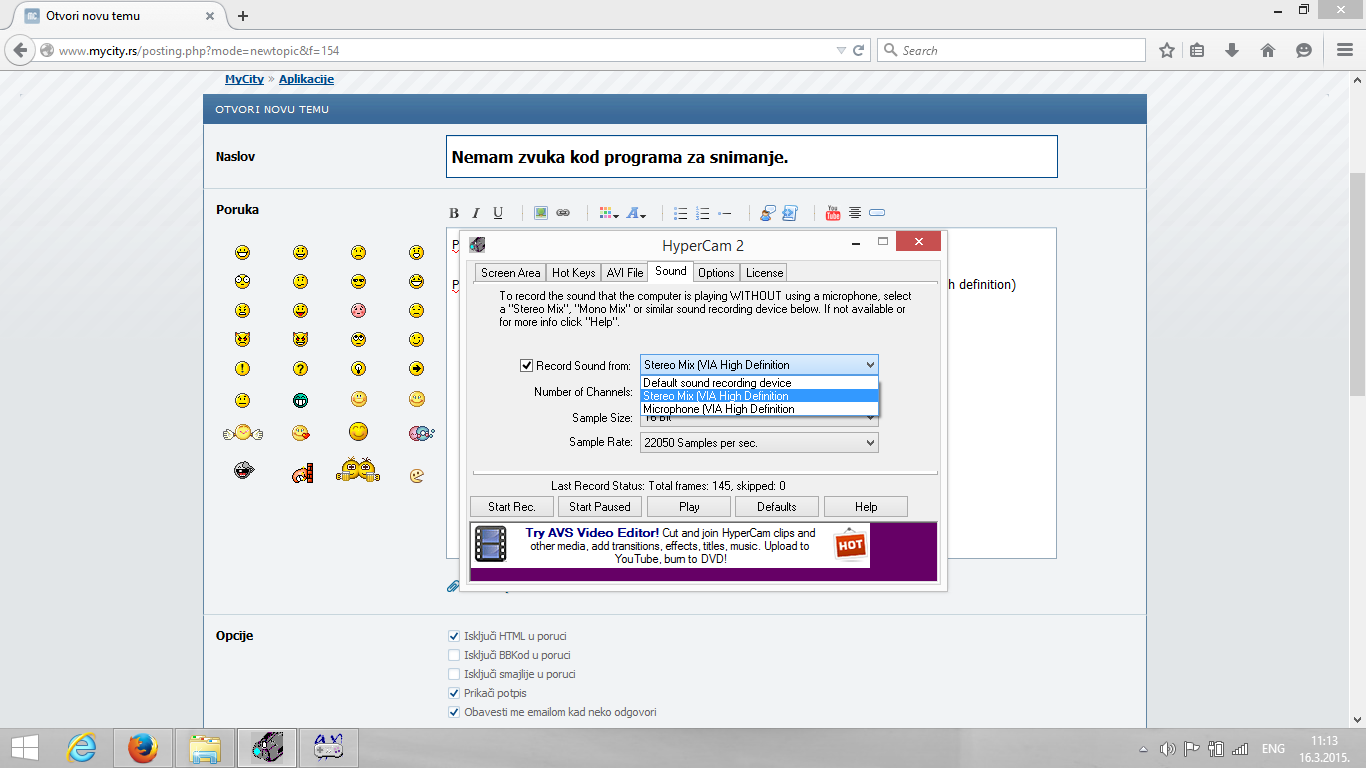This screenshot has width=1366, height=768.
Task: Insert the exclamation mark smiley
Action: [x=243, y=369]
